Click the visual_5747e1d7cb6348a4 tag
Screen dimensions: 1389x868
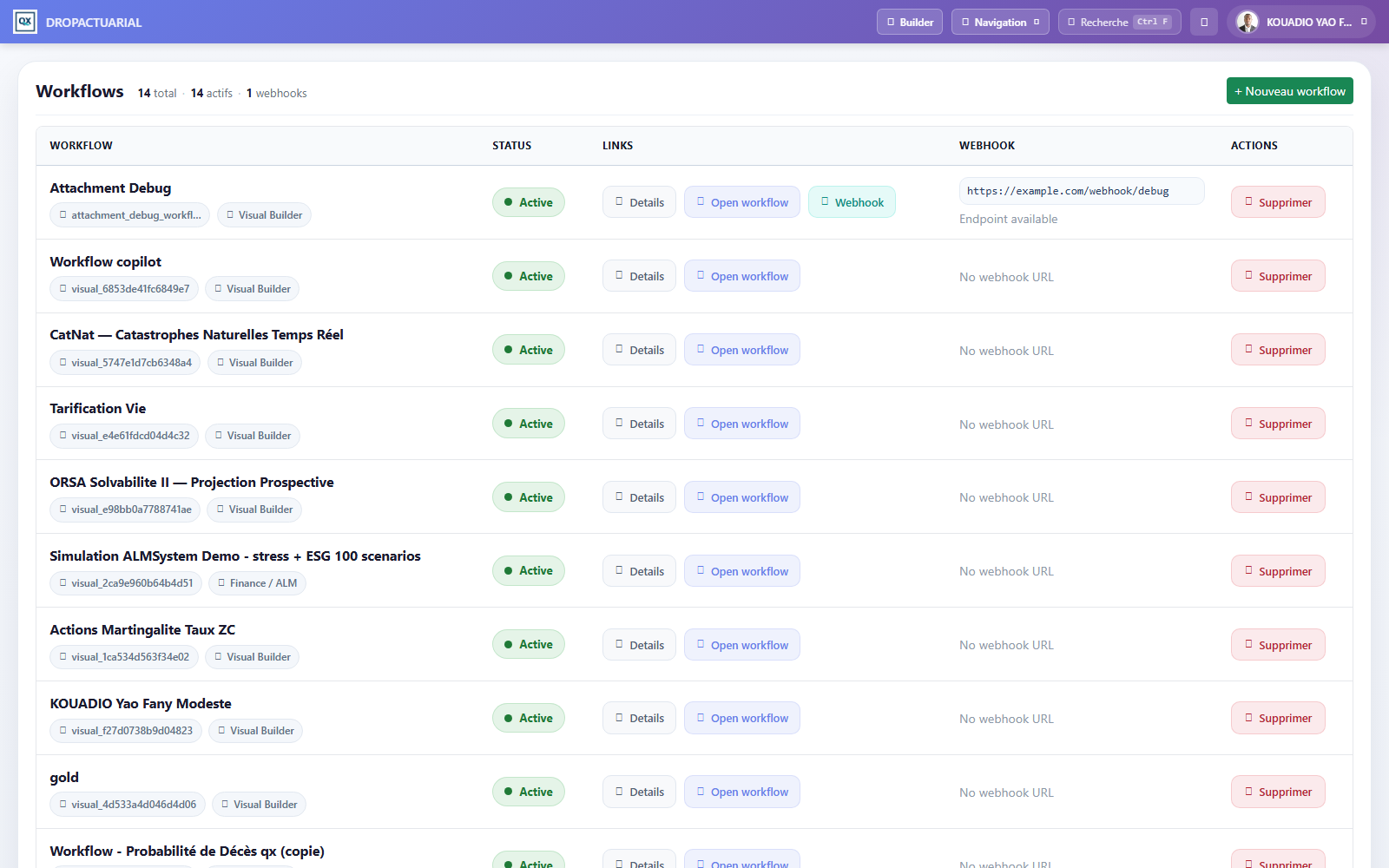125,363
